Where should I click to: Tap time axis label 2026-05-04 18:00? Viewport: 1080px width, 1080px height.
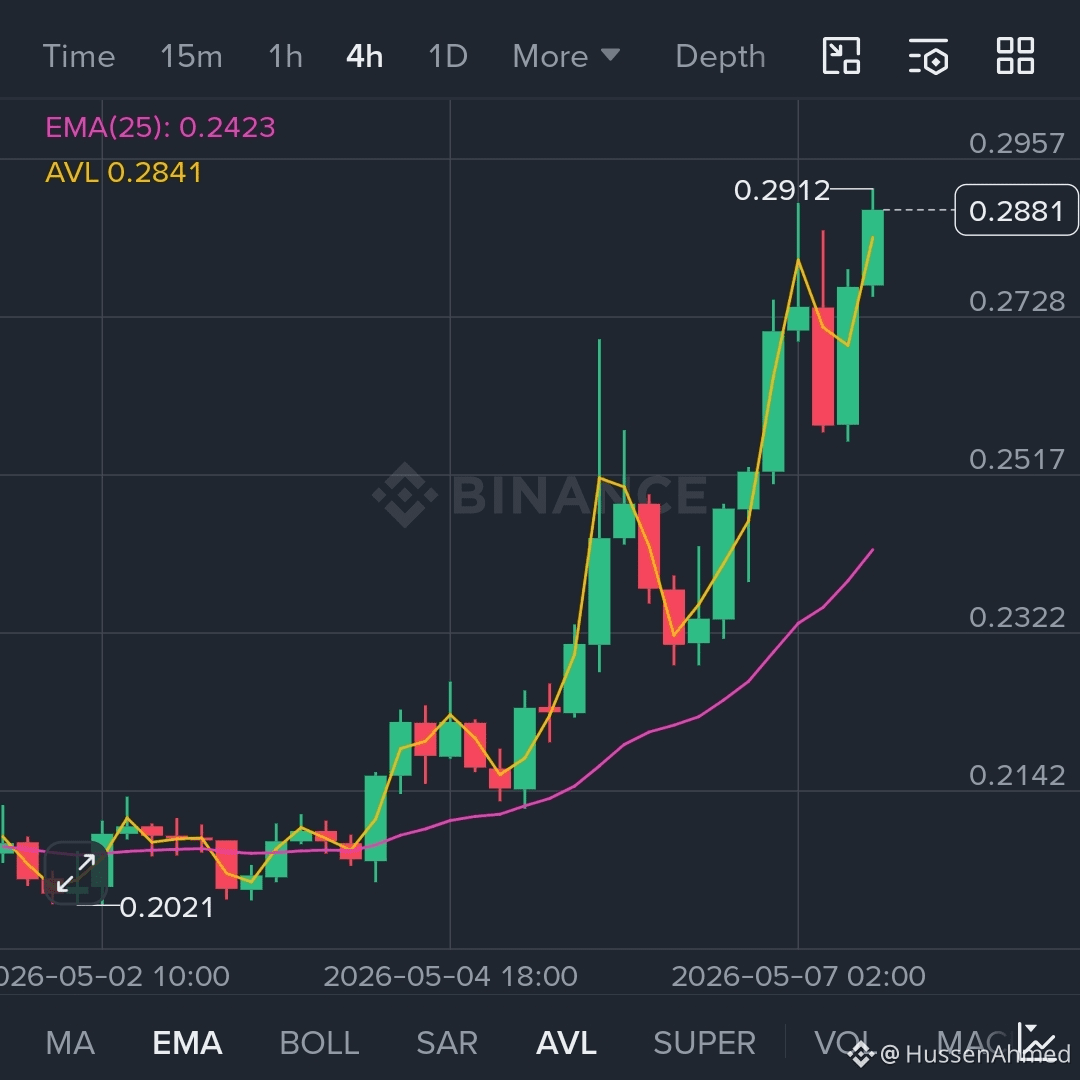450,976
